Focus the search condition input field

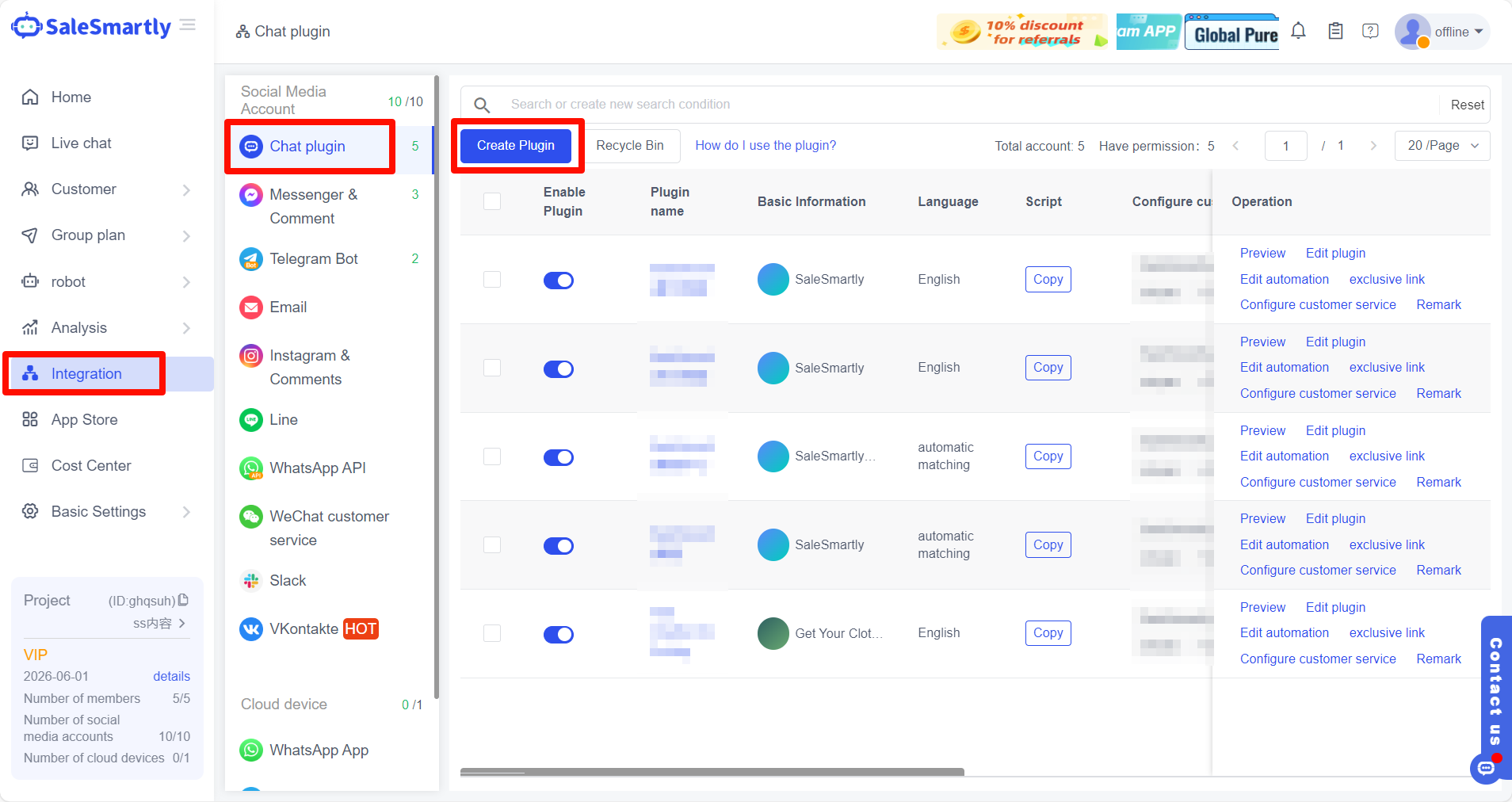pyautogui.click(x=967, y=105)
